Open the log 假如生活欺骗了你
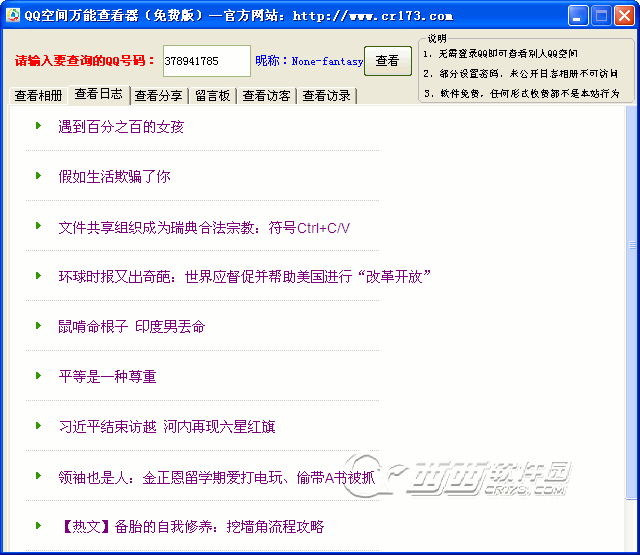 tap(114, 177)
